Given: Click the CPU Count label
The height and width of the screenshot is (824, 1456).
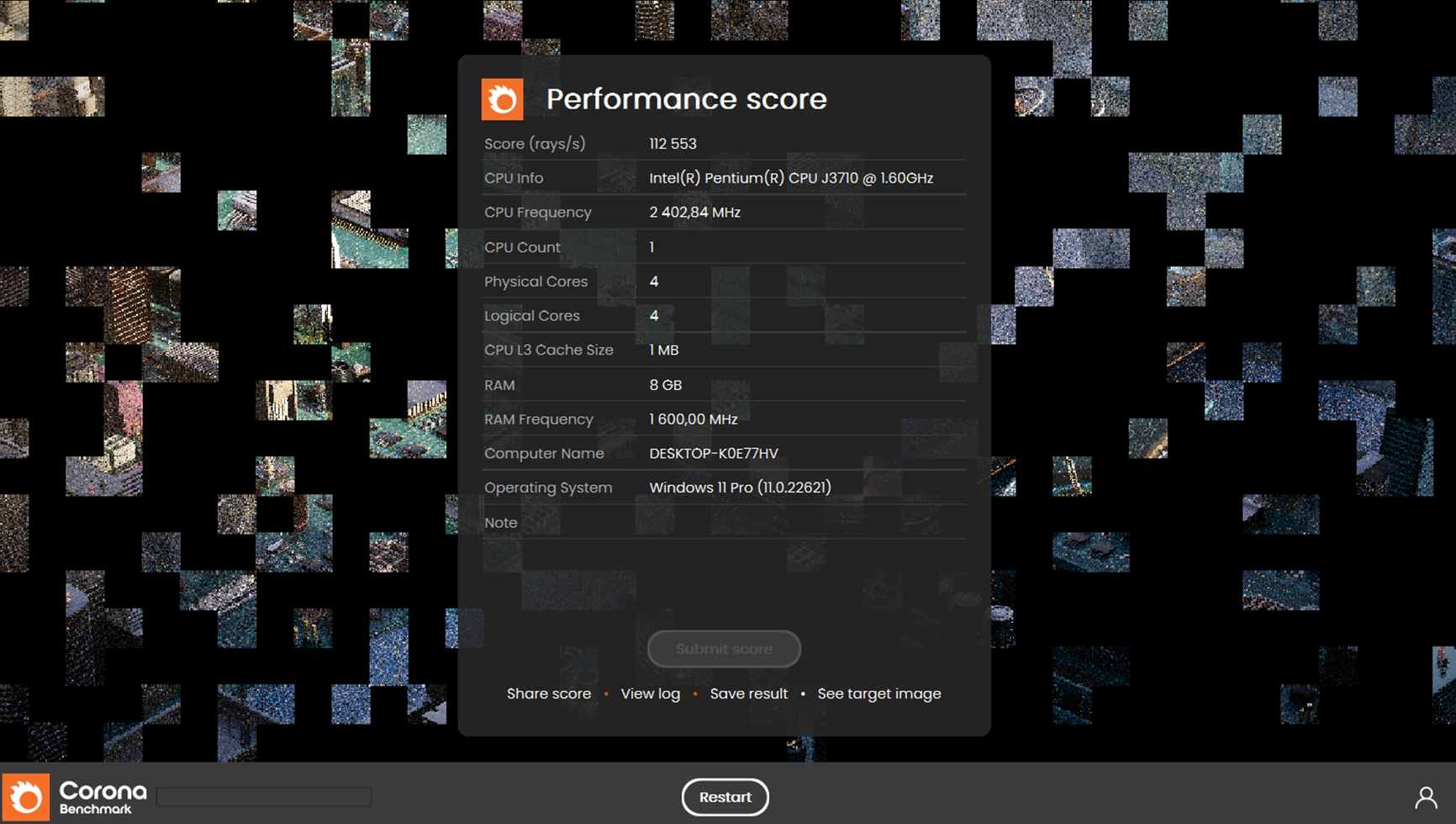Looking at the screenshot, I should tap(522, 247).
